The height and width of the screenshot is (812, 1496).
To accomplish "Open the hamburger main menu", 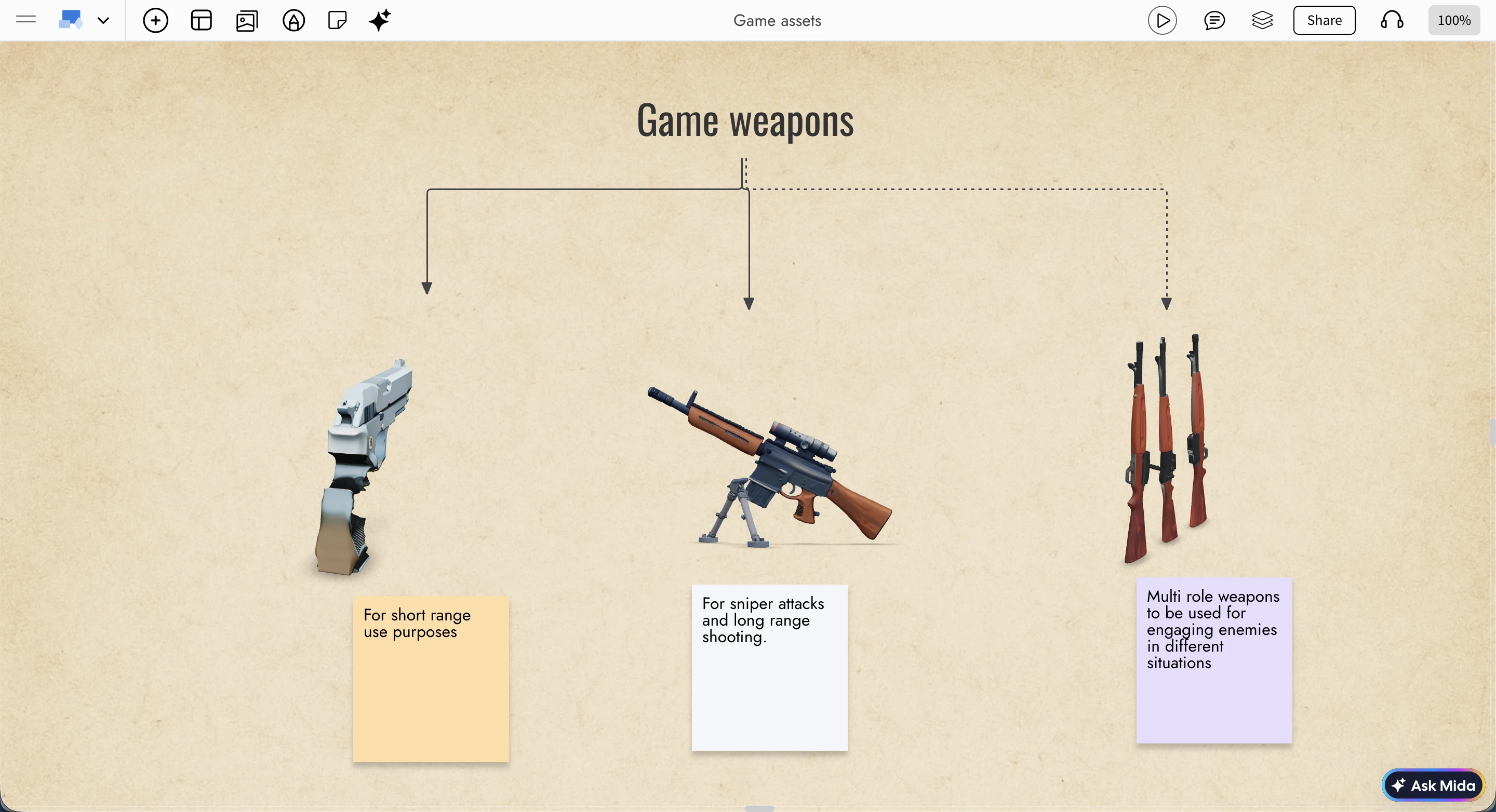I will pos(26,20).
